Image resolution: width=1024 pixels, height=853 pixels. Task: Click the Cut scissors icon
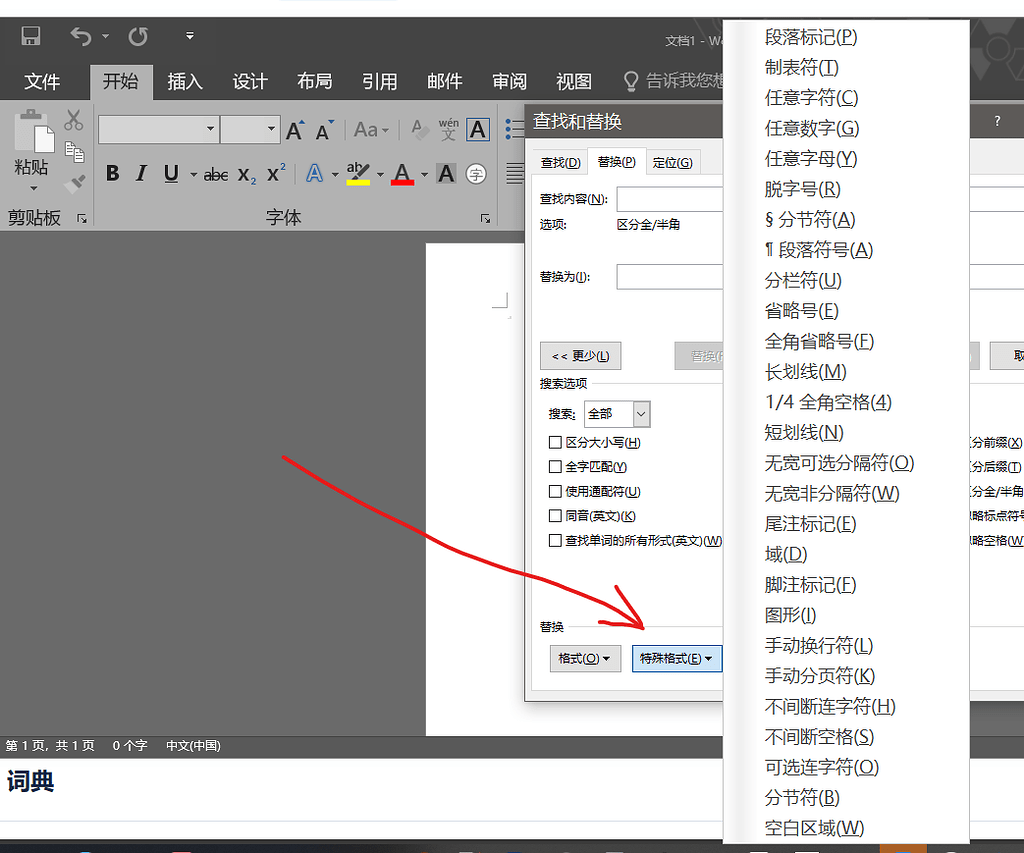click(74, 121)
